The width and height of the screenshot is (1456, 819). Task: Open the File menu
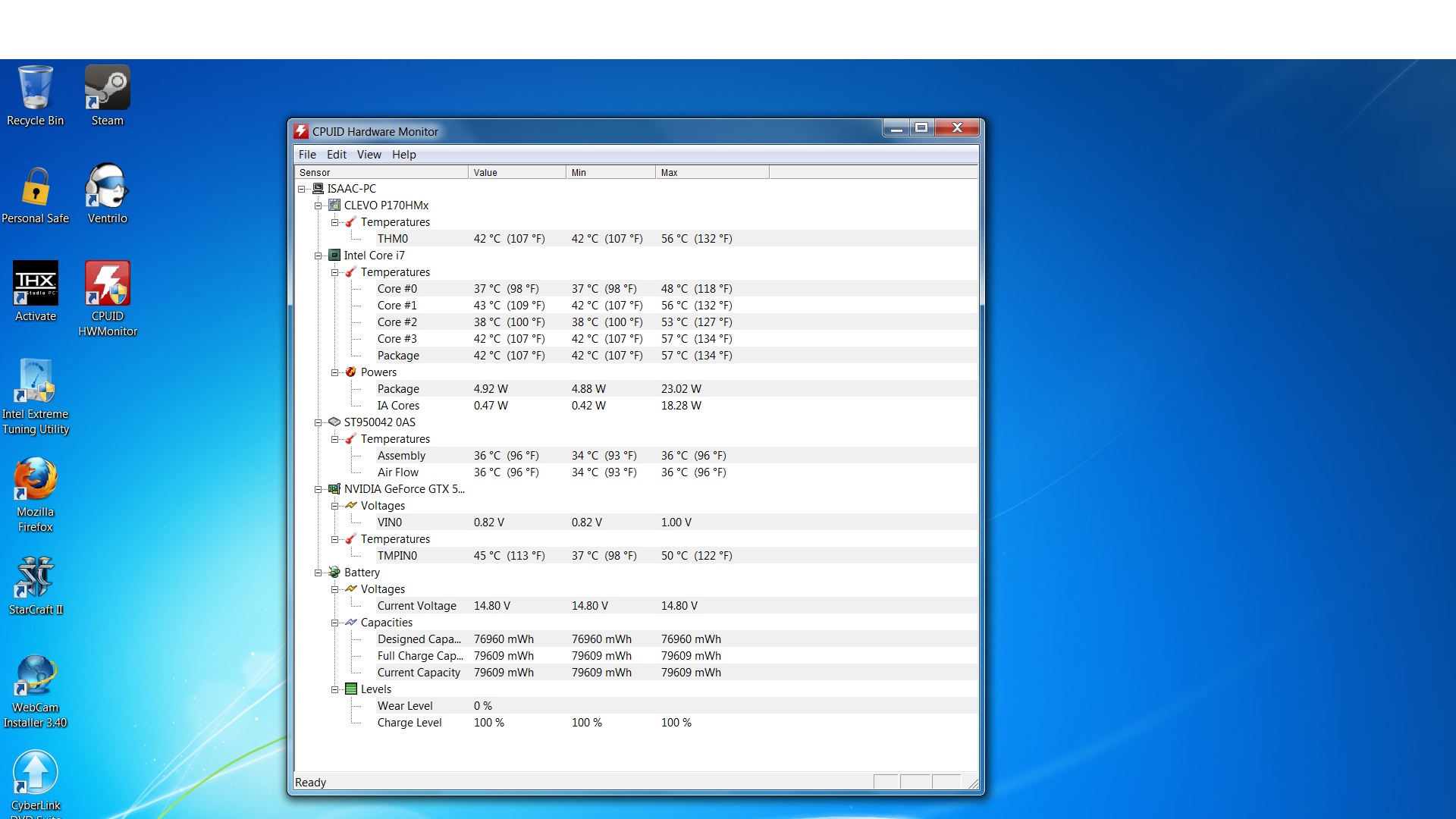pyautogui.click(x=307, y=155)
